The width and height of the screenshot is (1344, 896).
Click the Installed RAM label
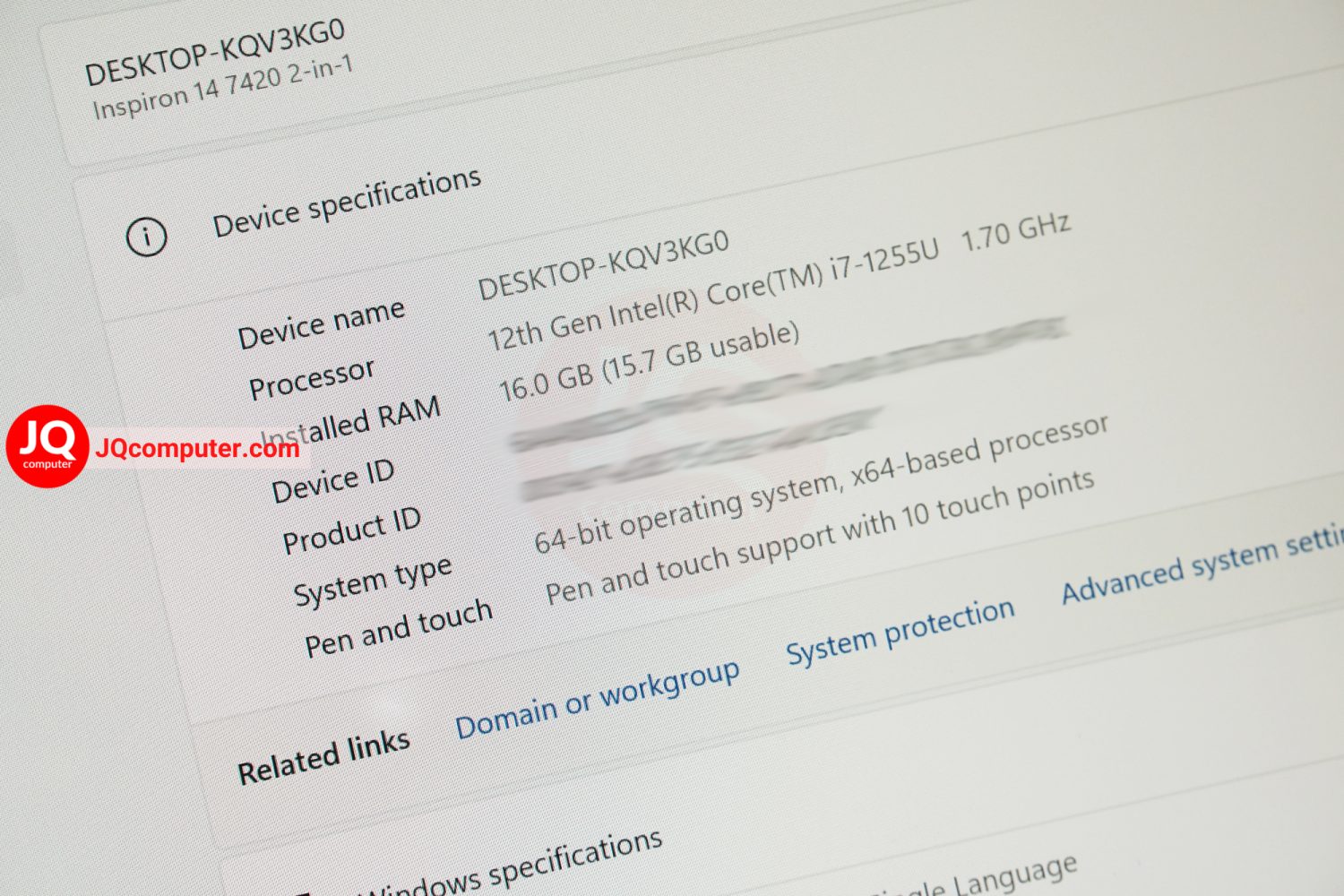point(350,423)
